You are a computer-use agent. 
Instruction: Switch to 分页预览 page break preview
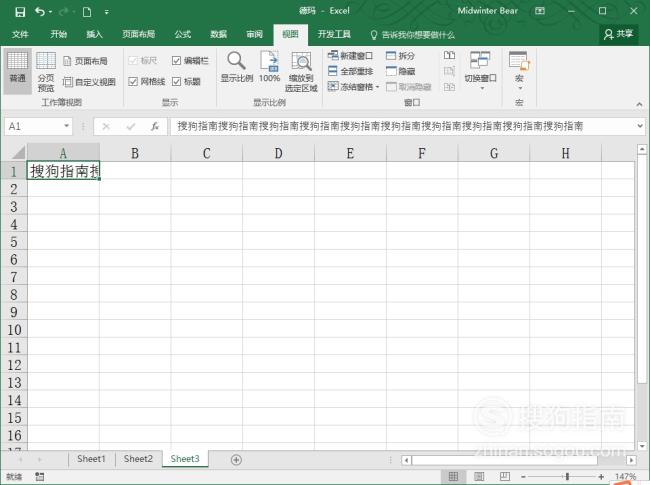click(x=46, y=72)
